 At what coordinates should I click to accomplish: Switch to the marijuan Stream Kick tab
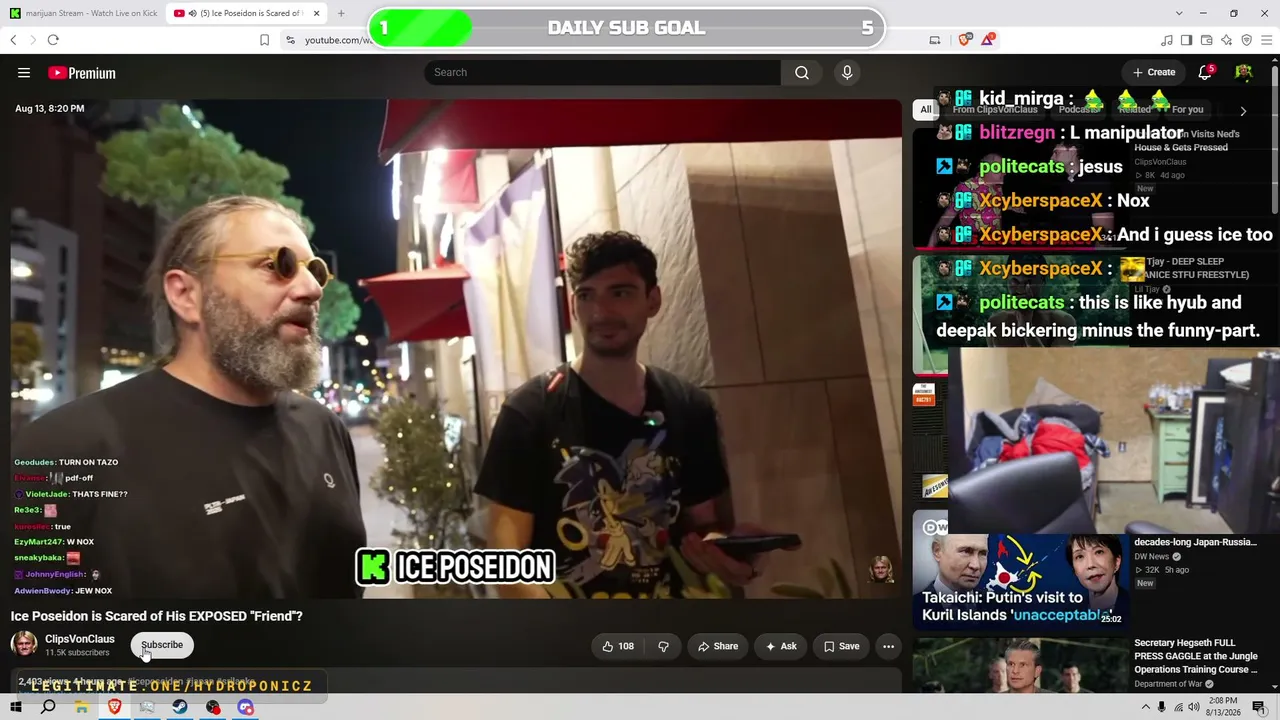pos(83,13)
